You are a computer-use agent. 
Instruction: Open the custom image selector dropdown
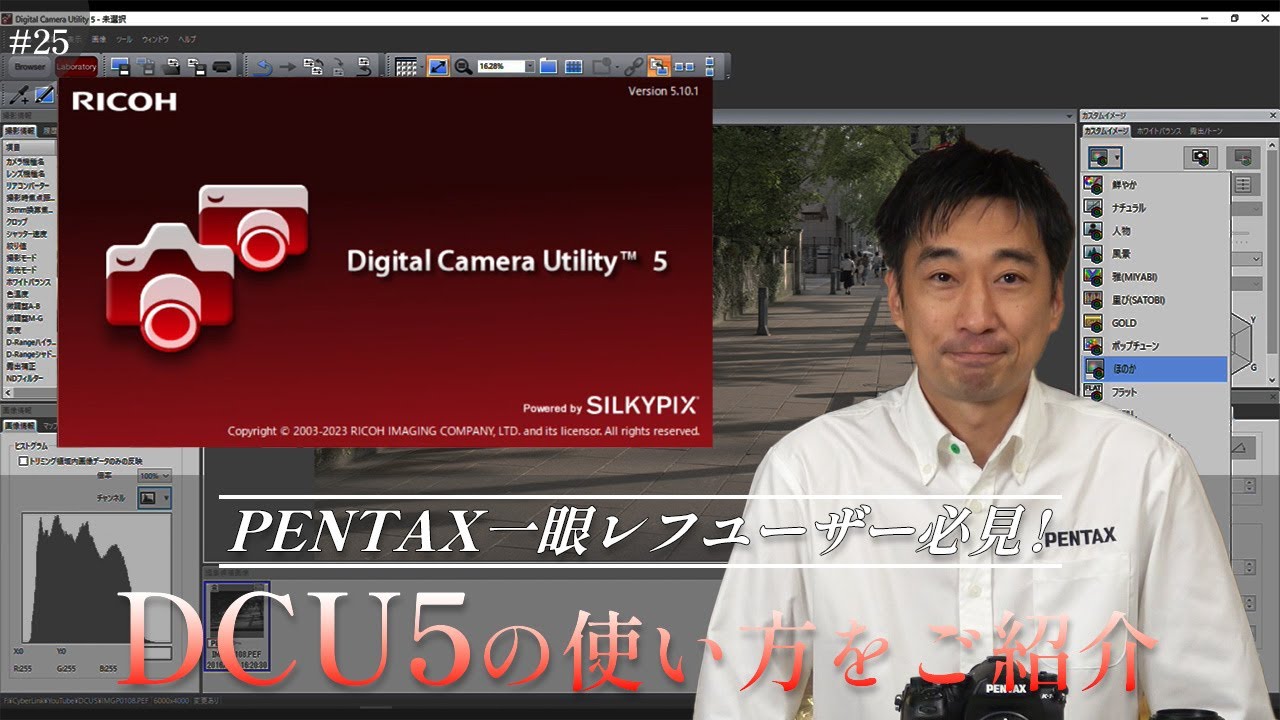(x=1104, y=158)
